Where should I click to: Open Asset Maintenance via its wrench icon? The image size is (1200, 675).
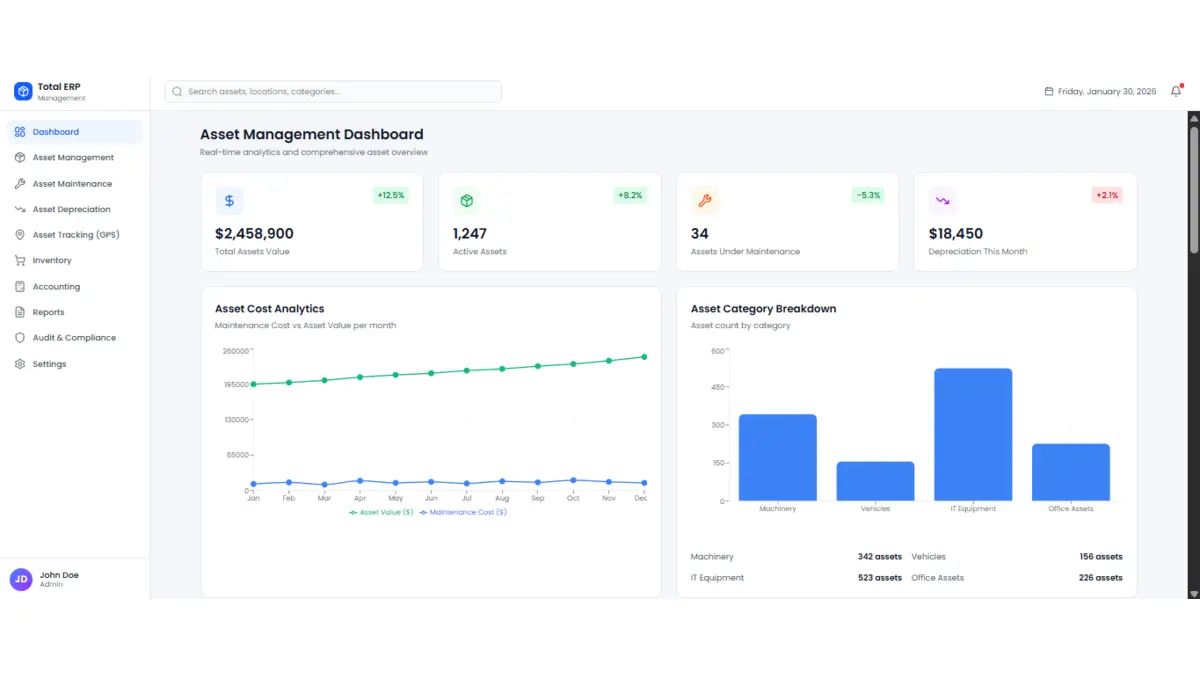click(19, 183)
